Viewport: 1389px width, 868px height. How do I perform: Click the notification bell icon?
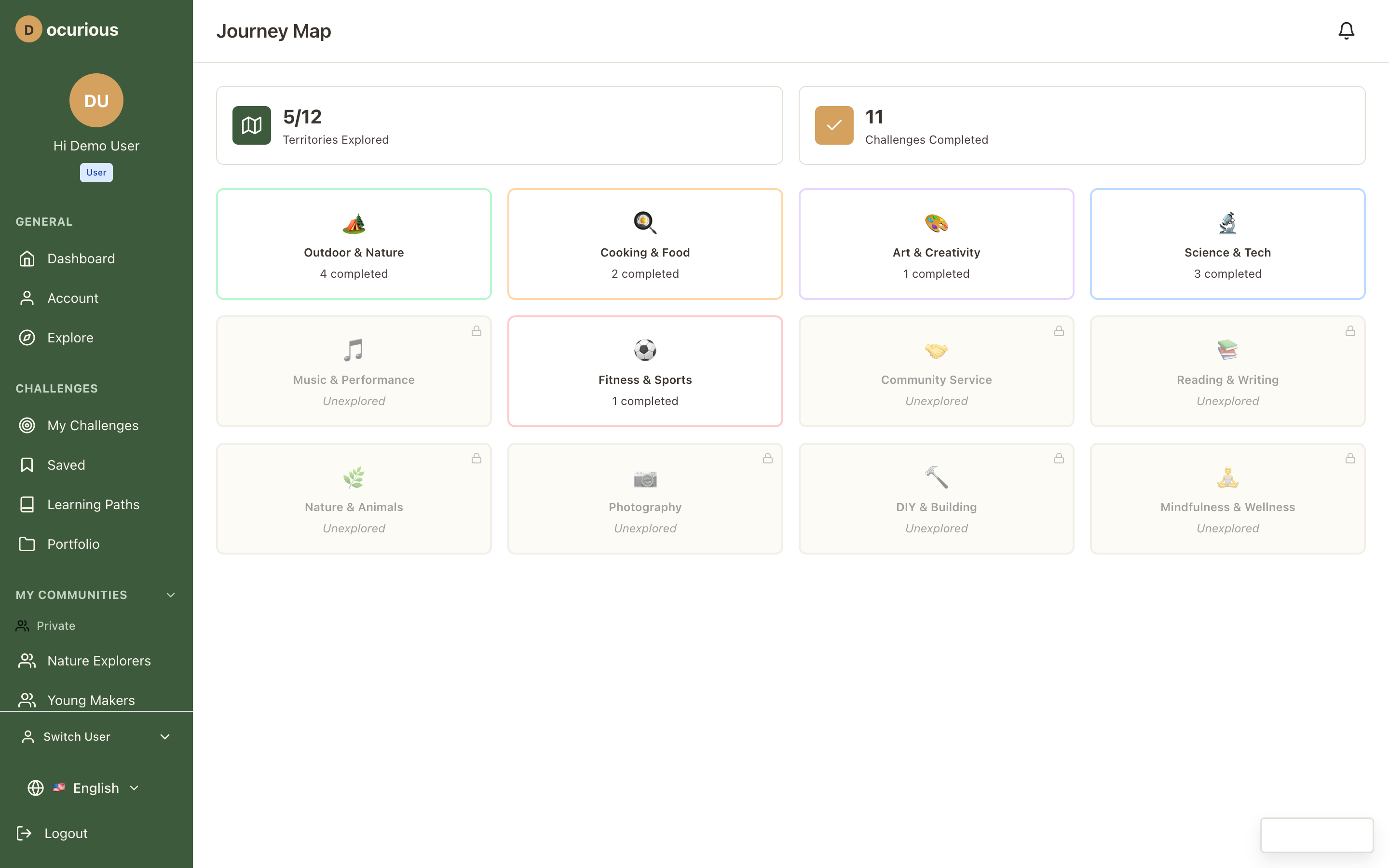1346,30
